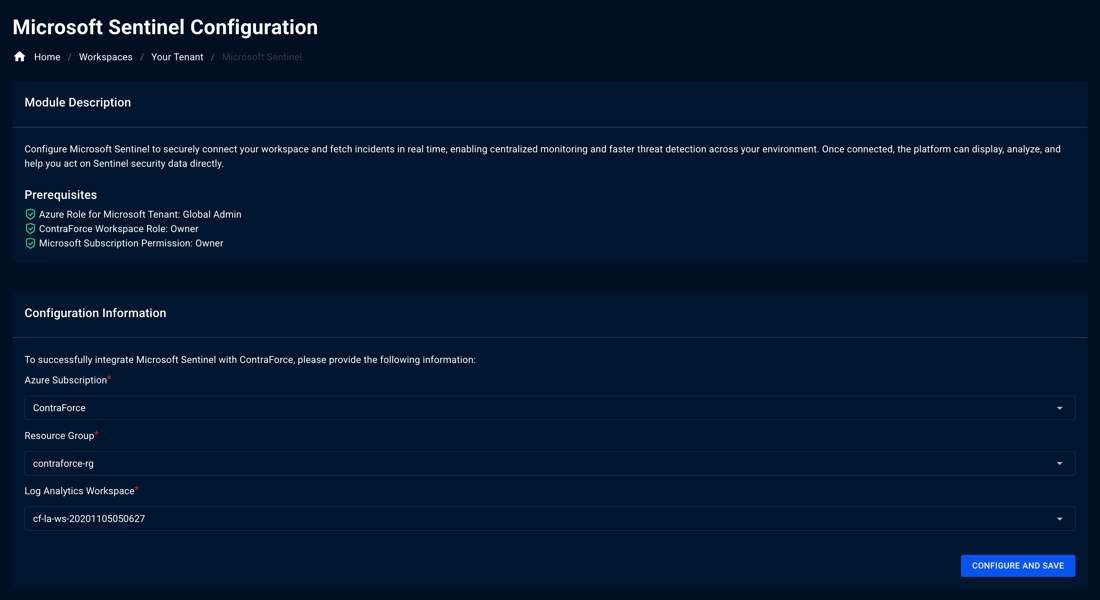Click the 'Configure Microsoft Sentinel to securely connect' paragraph
Viewport: 1100px width, 600px height.
542,156
